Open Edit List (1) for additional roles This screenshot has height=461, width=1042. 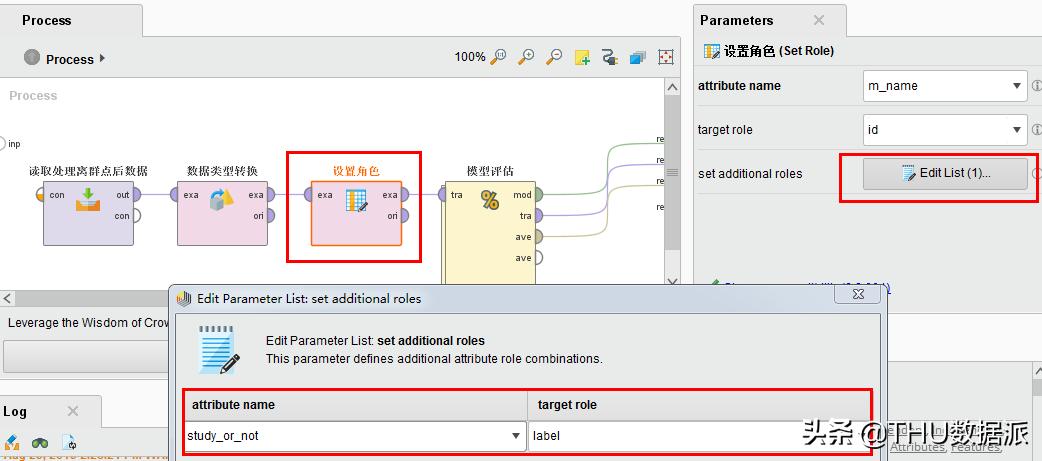coord(945,173)
